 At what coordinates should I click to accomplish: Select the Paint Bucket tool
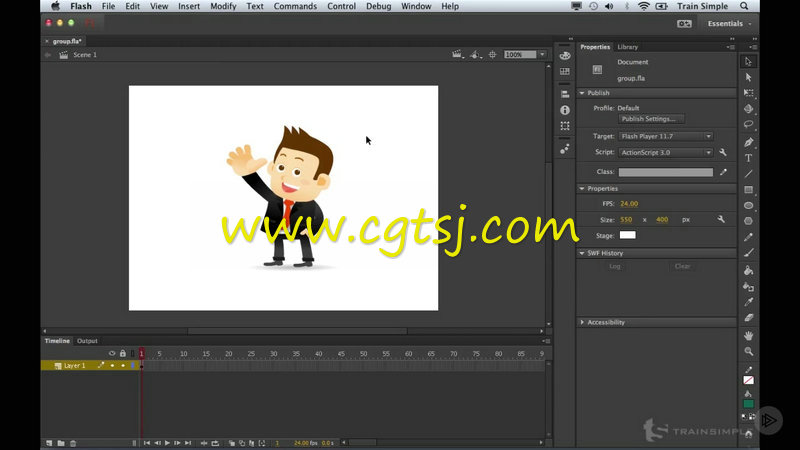point(748,270)
